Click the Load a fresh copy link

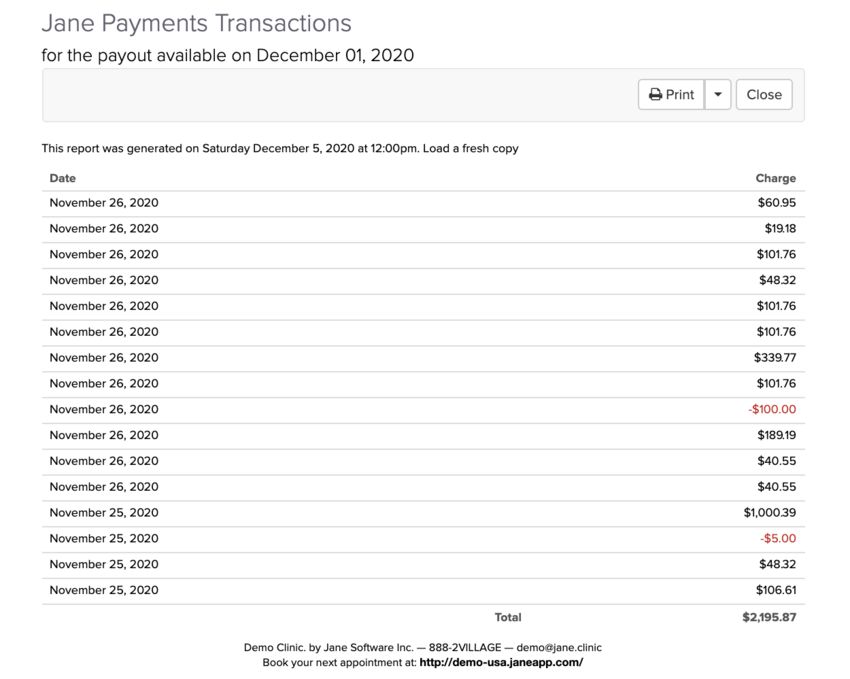pos(471,149)
